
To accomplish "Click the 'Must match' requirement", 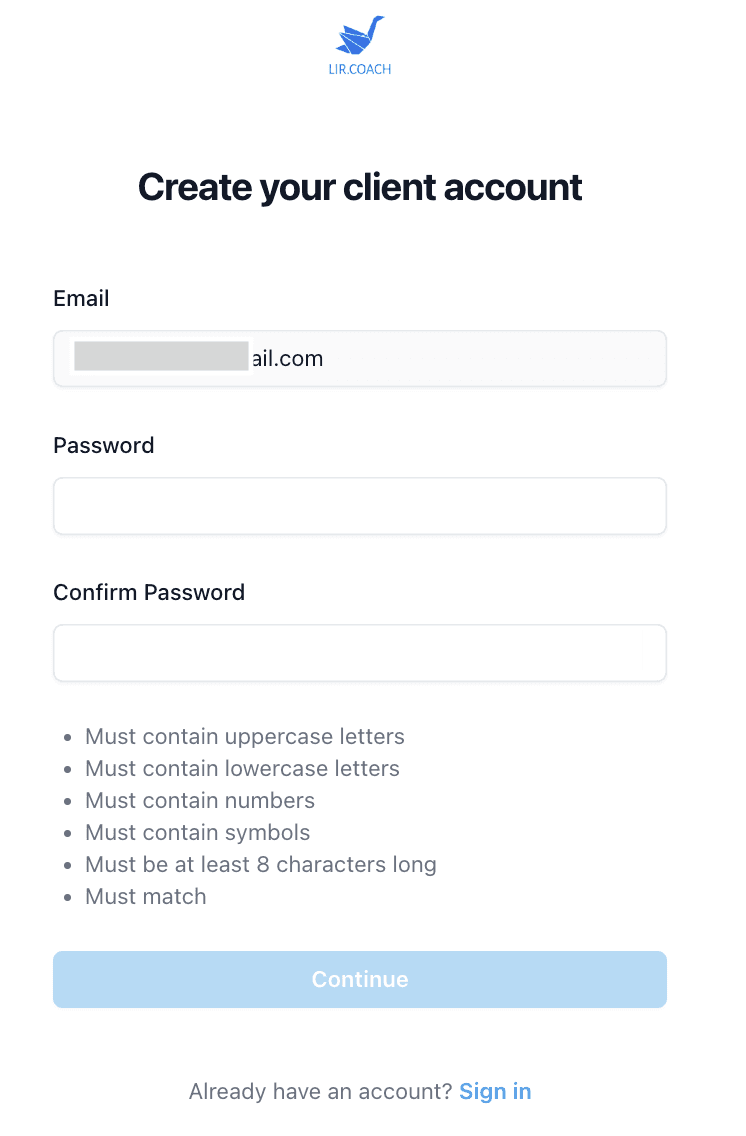I will [x=146, y=897].
